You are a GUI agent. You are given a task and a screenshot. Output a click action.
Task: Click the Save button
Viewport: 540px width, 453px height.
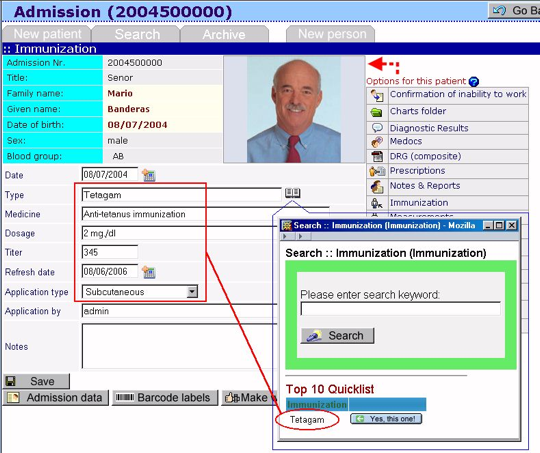coord(37,381)
